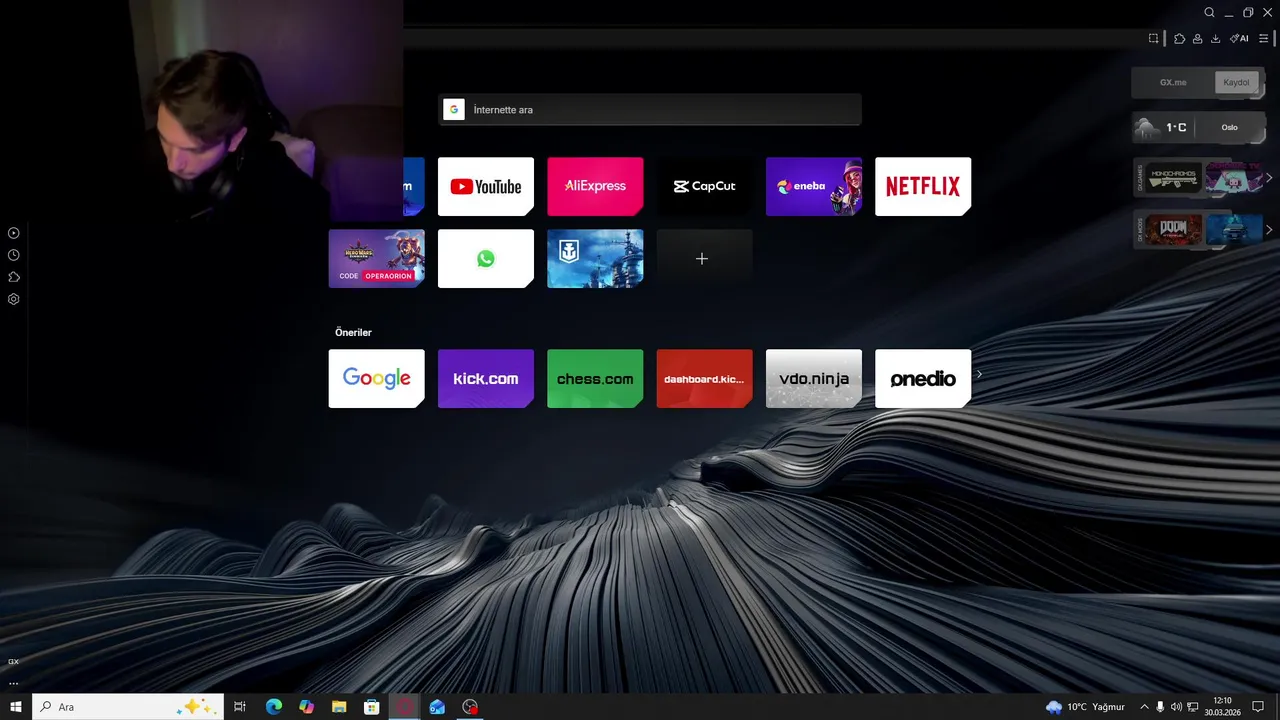Open Task View on the taskbar
This screenshot has height=720, width=1280.
pyautogui.click(x=240, y=707)
